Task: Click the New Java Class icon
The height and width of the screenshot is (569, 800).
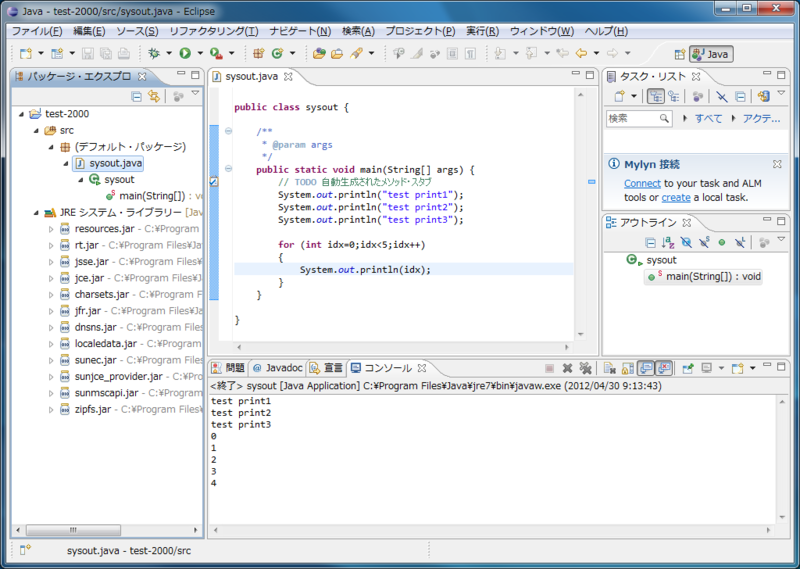Action: click(278, 53)
